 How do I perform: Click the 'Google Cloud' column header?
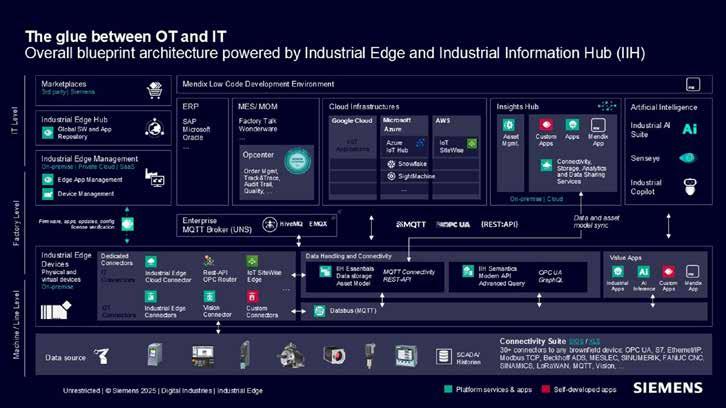point(352,121)
